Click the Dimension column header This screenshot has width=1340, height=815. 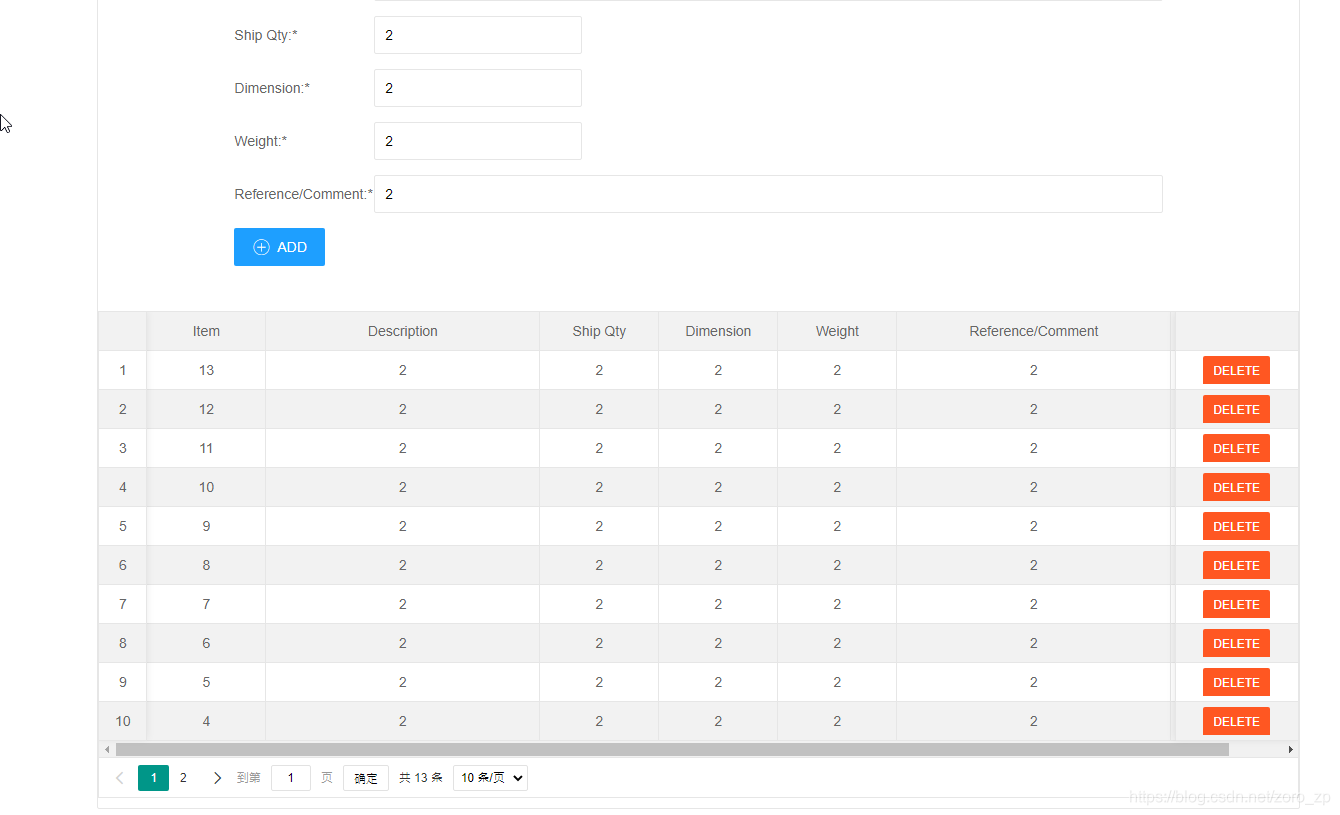(718, 331)
